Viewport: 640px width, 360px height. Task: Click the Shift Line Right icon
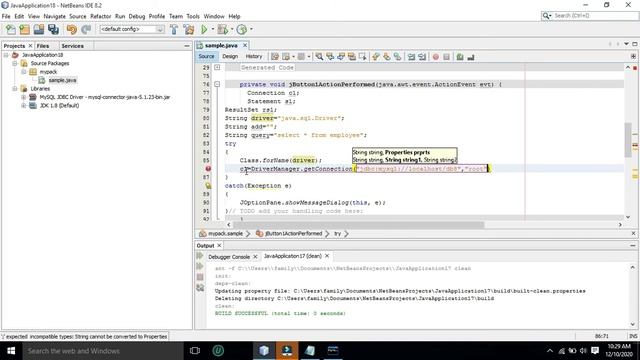point(422,57)
